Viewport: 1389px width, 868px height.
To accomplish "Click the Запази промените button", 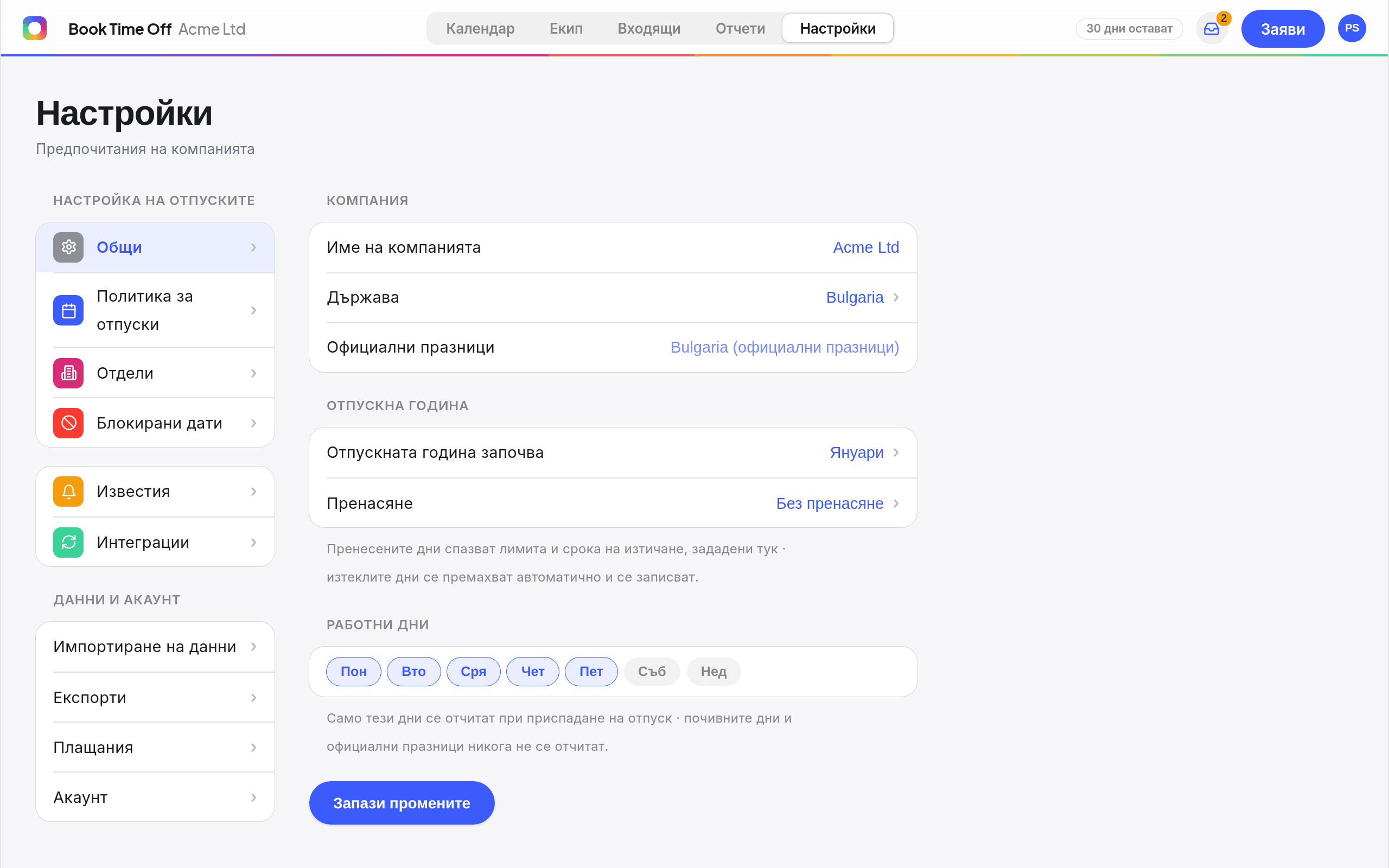I will (x=402, y=803).
